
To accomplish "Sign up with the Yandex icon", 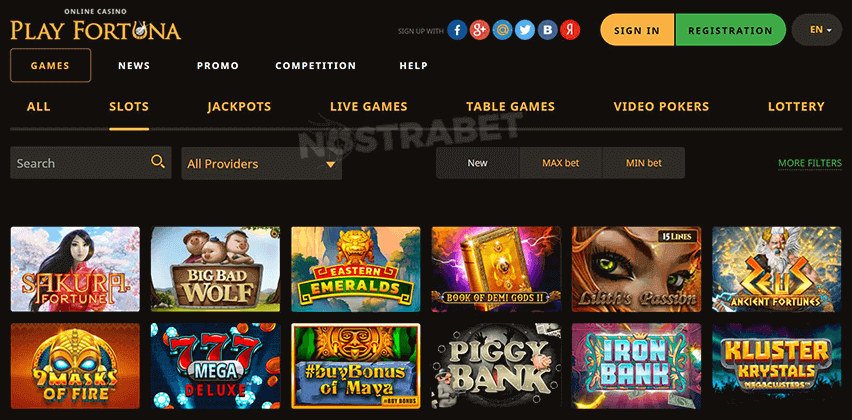I will (x=570, y=30).
